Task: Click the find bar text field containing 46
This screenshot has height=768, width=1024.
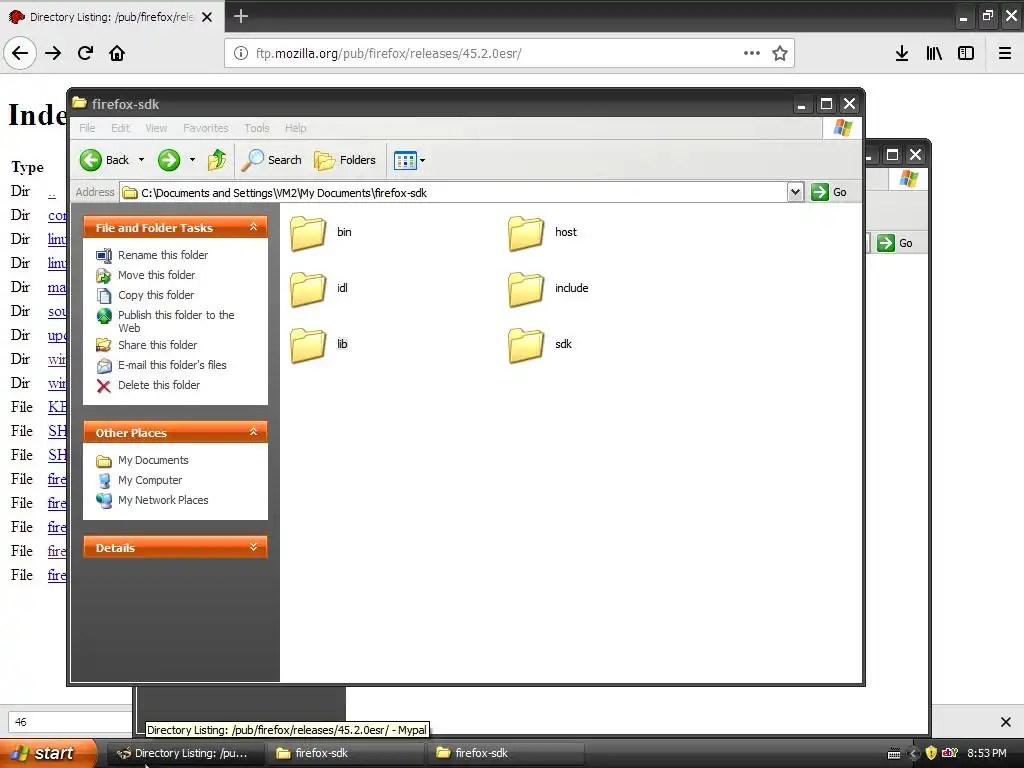Action: tap(71, 722)
